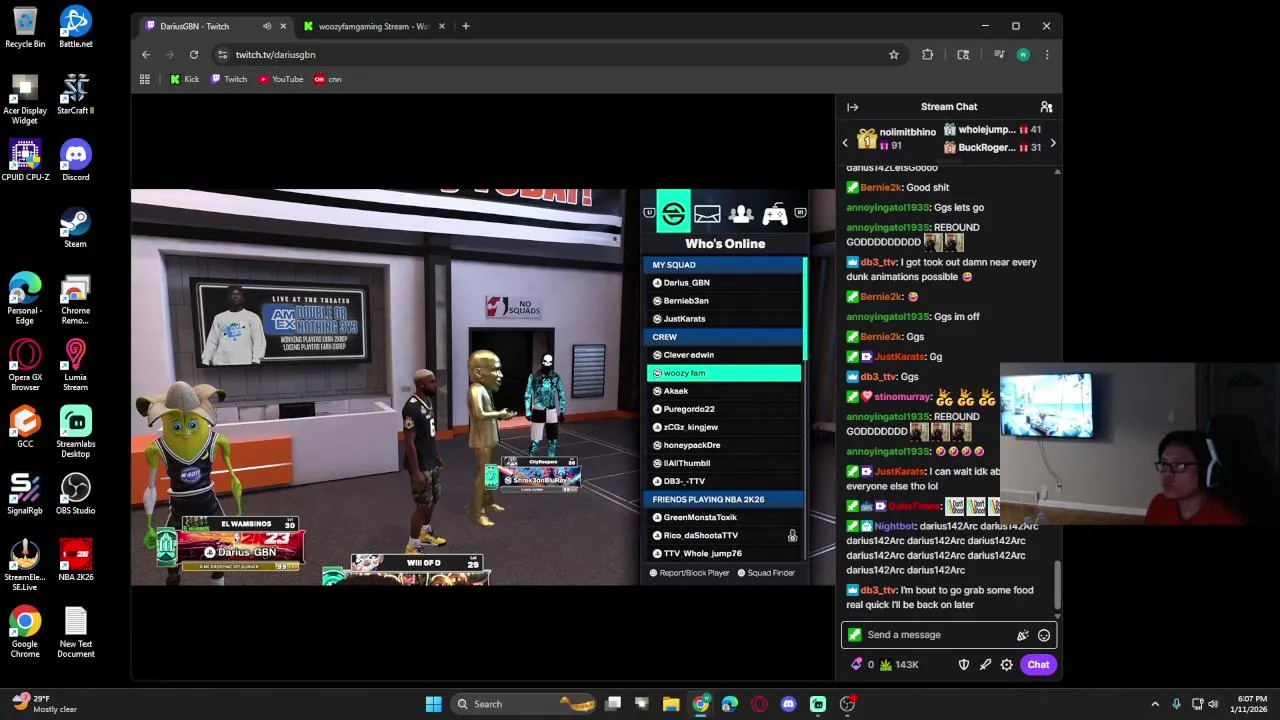This screenshot has width=1280, height=720.
Task: Open the taskbar volume control
Action: click(1214, 704)
